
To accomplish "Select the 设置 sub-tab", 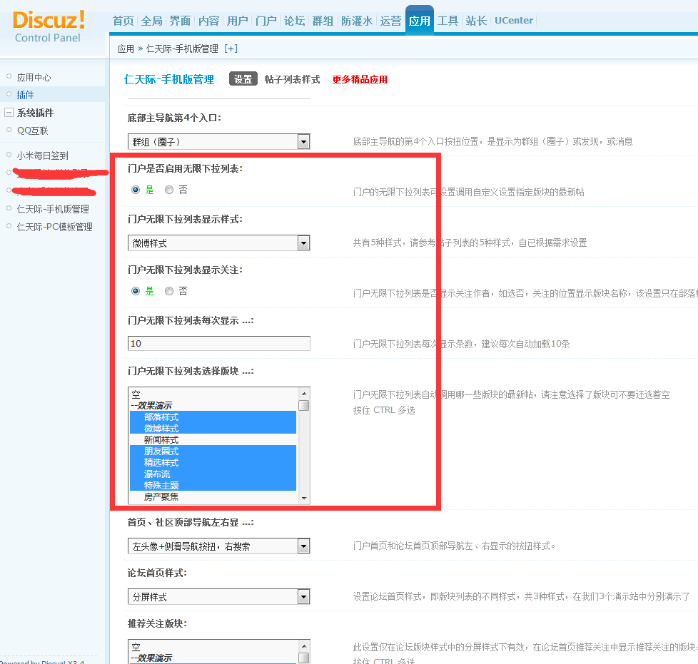I will click(243, 79).
